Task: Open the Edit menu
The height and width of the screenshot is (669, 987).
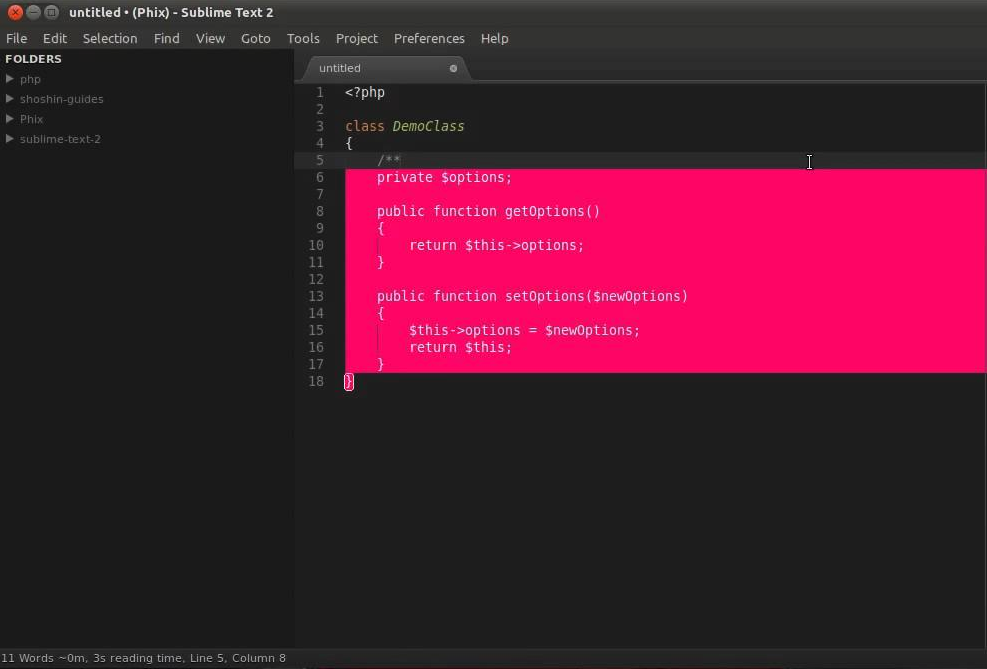Action: click(55, 38)
